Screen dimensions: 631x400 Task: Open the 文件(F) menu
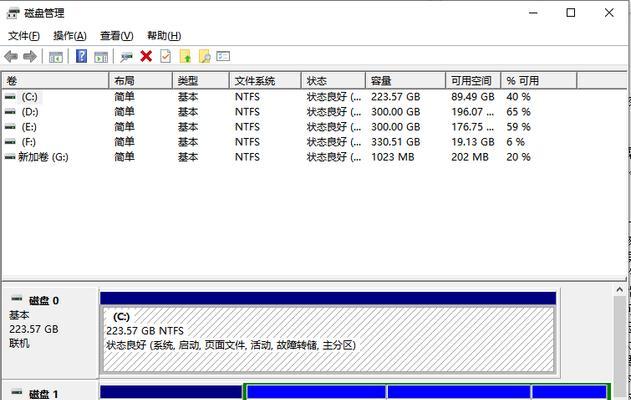pyautogui.click(x=24, y=36)
